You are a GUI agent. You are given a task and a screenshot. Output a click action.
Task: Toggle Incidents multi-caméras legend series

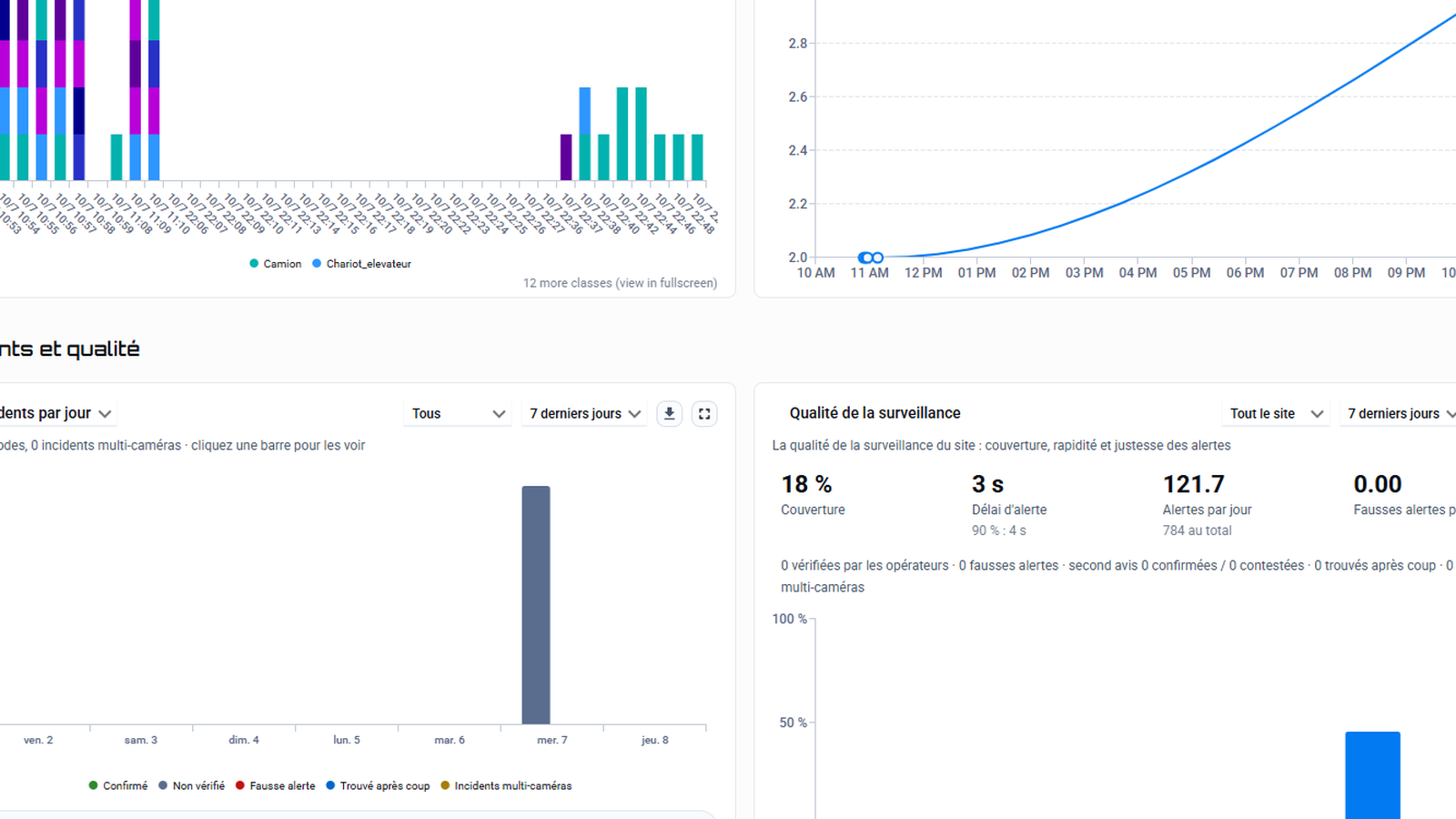pos(506,785)
